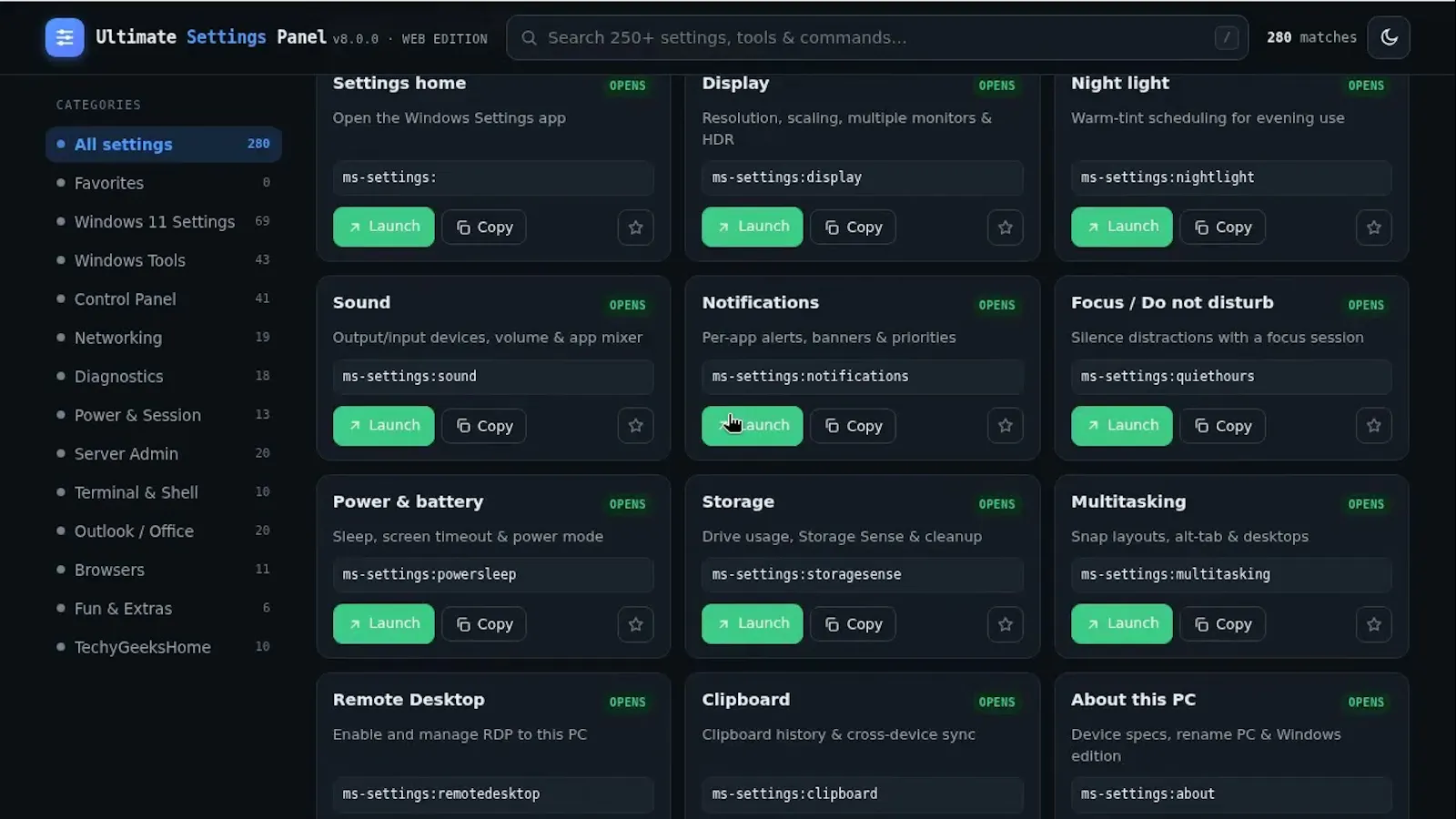Click the ms-settings:clipboard command text
1456x819 pixels.
[794, 794]
